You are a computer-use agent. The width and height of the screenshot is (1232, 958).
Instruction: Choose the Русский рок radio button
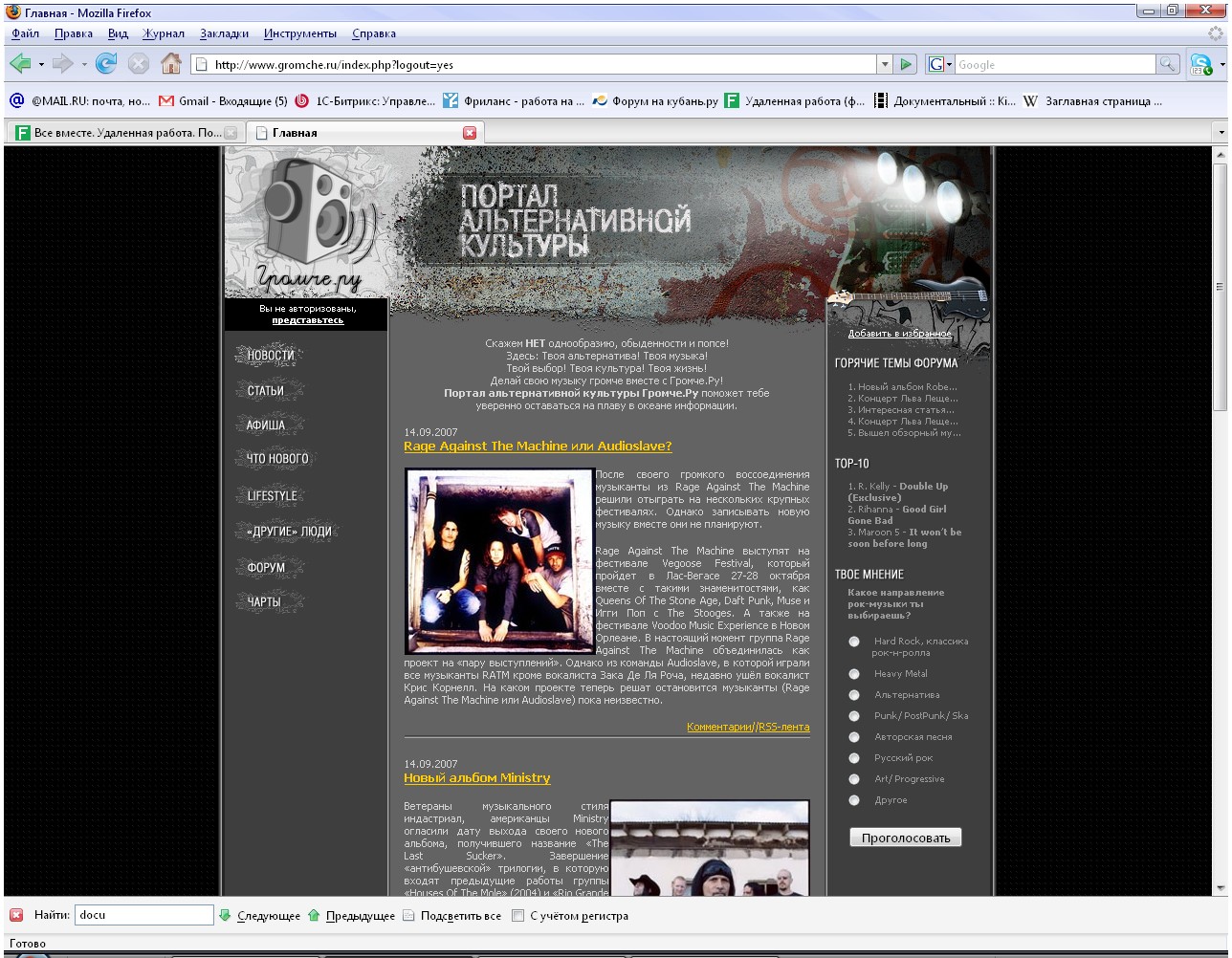tap(854, 758)
